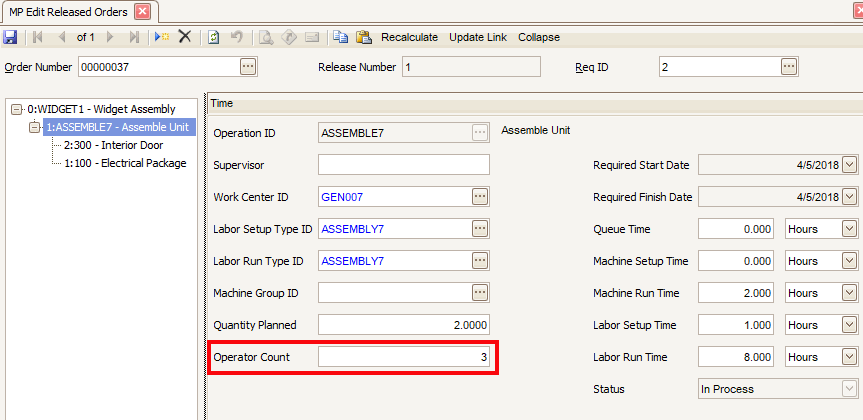
Task: Delete record with the X icon
Action: [185, 37]
